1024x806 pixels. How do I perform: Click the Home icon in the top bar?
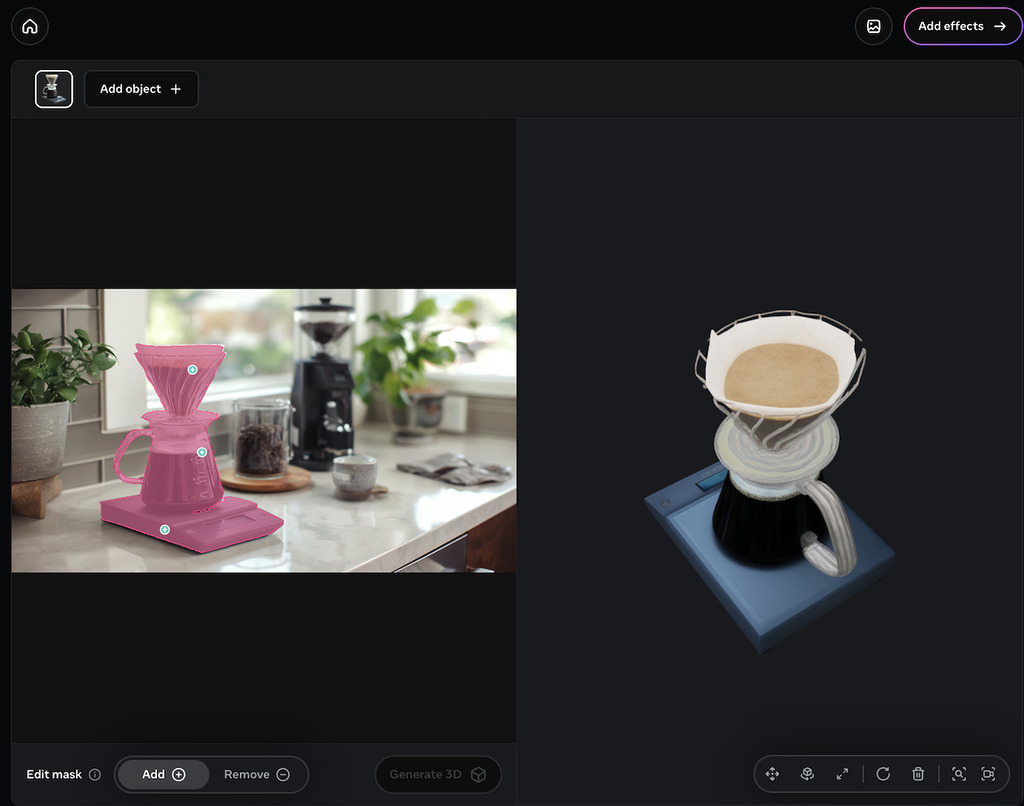[29, 26]
